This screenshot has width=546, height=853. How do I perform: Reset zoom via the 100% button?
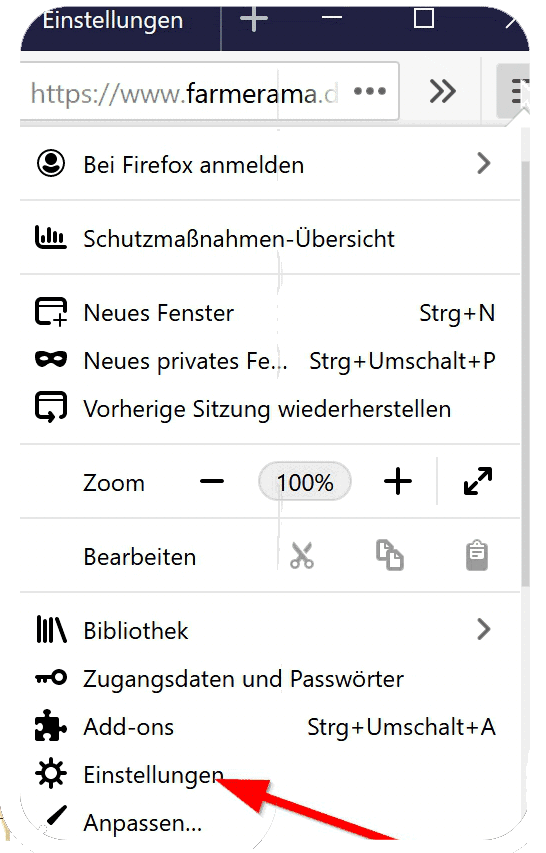(x=305, y=482)
